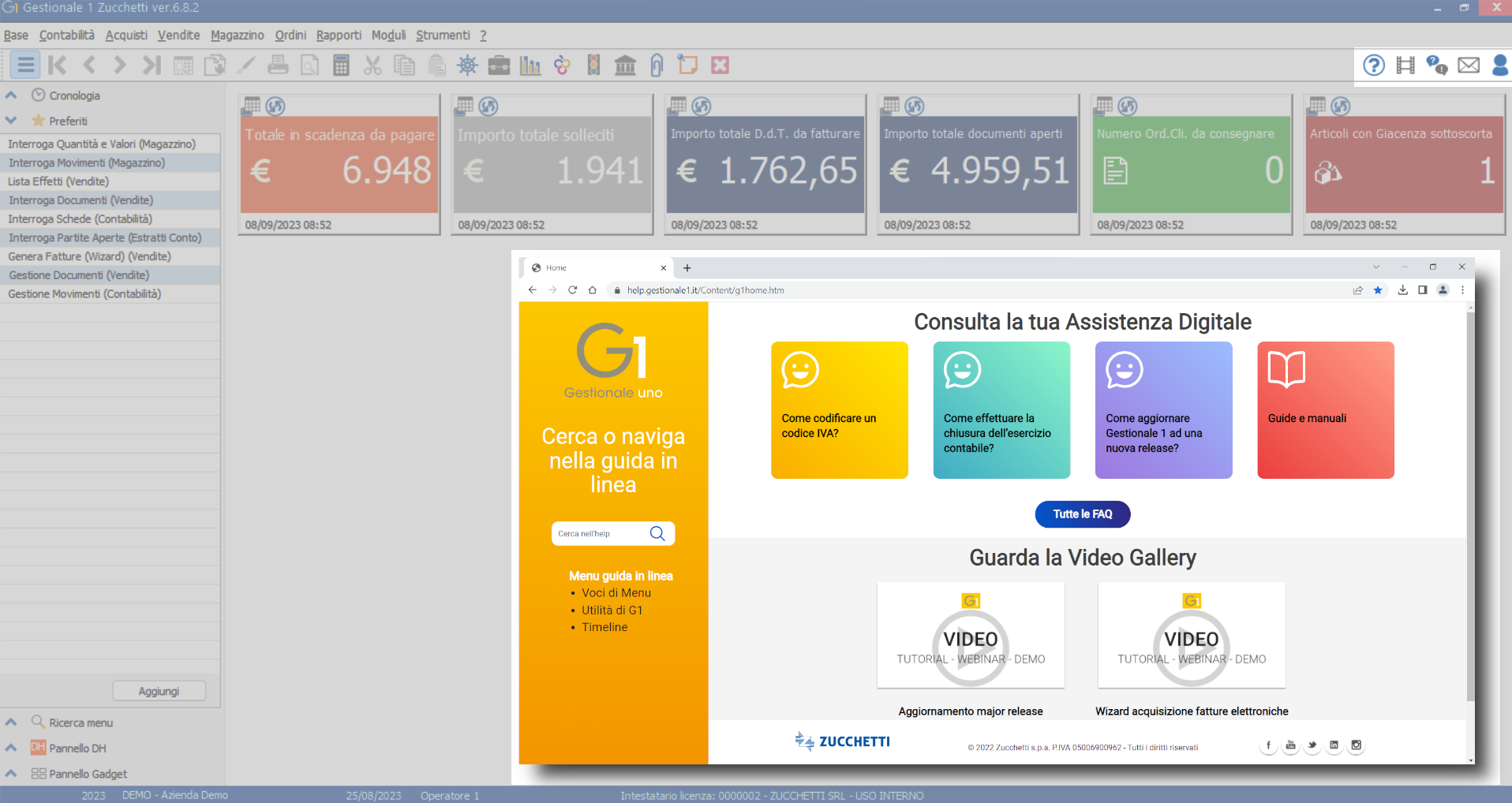
Task: Collapse the Preferiti section
Action: (x=10, y=121)
